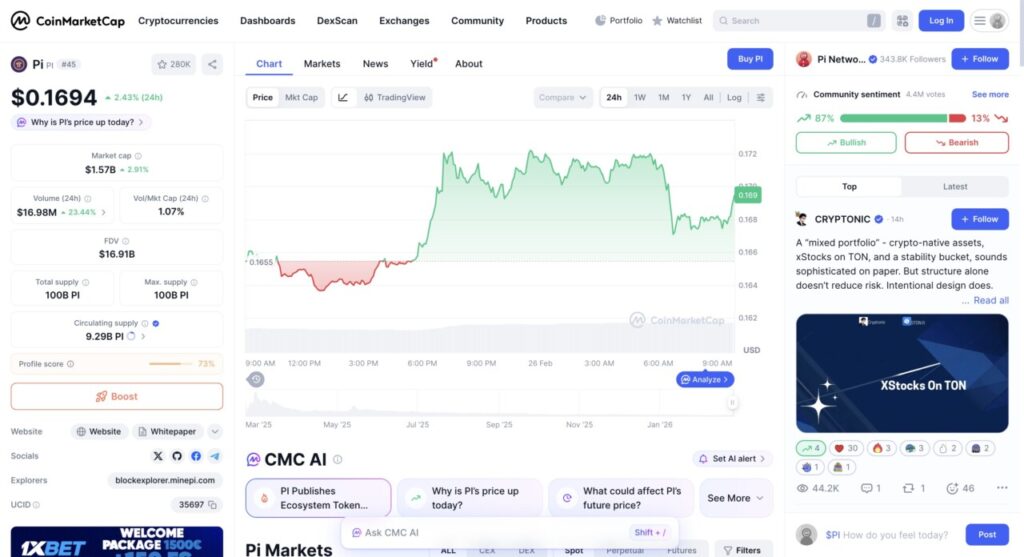The image size is (1024, 557).
Task: Open the Latest community posts tab
Action: (955, 187)
